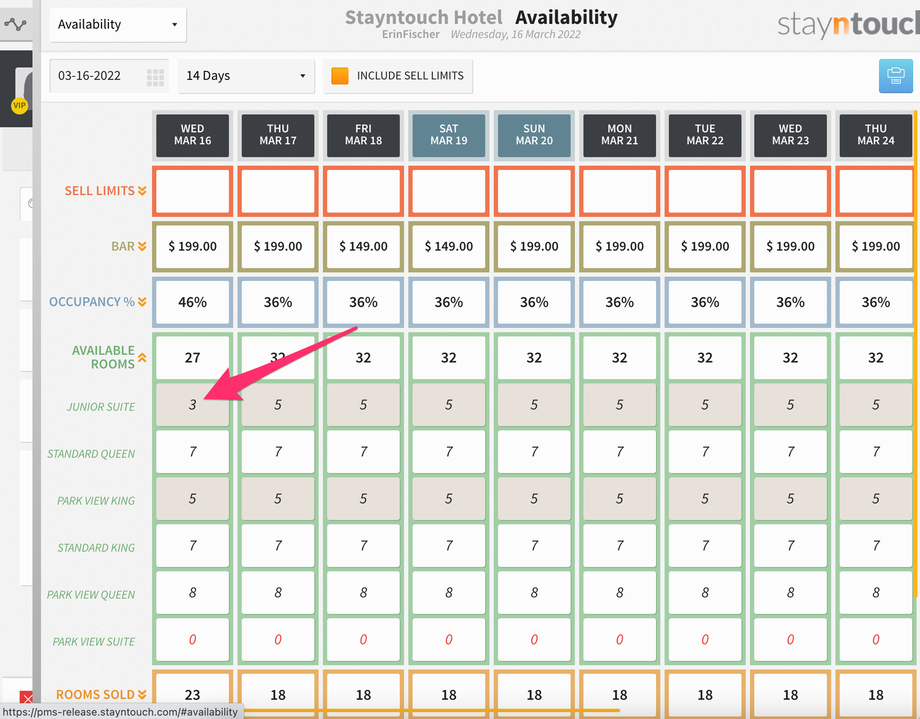The height and width of the screenshot is (719, 920).
Task: Select the THU MAR 17 column header
Action: point(278,135)
